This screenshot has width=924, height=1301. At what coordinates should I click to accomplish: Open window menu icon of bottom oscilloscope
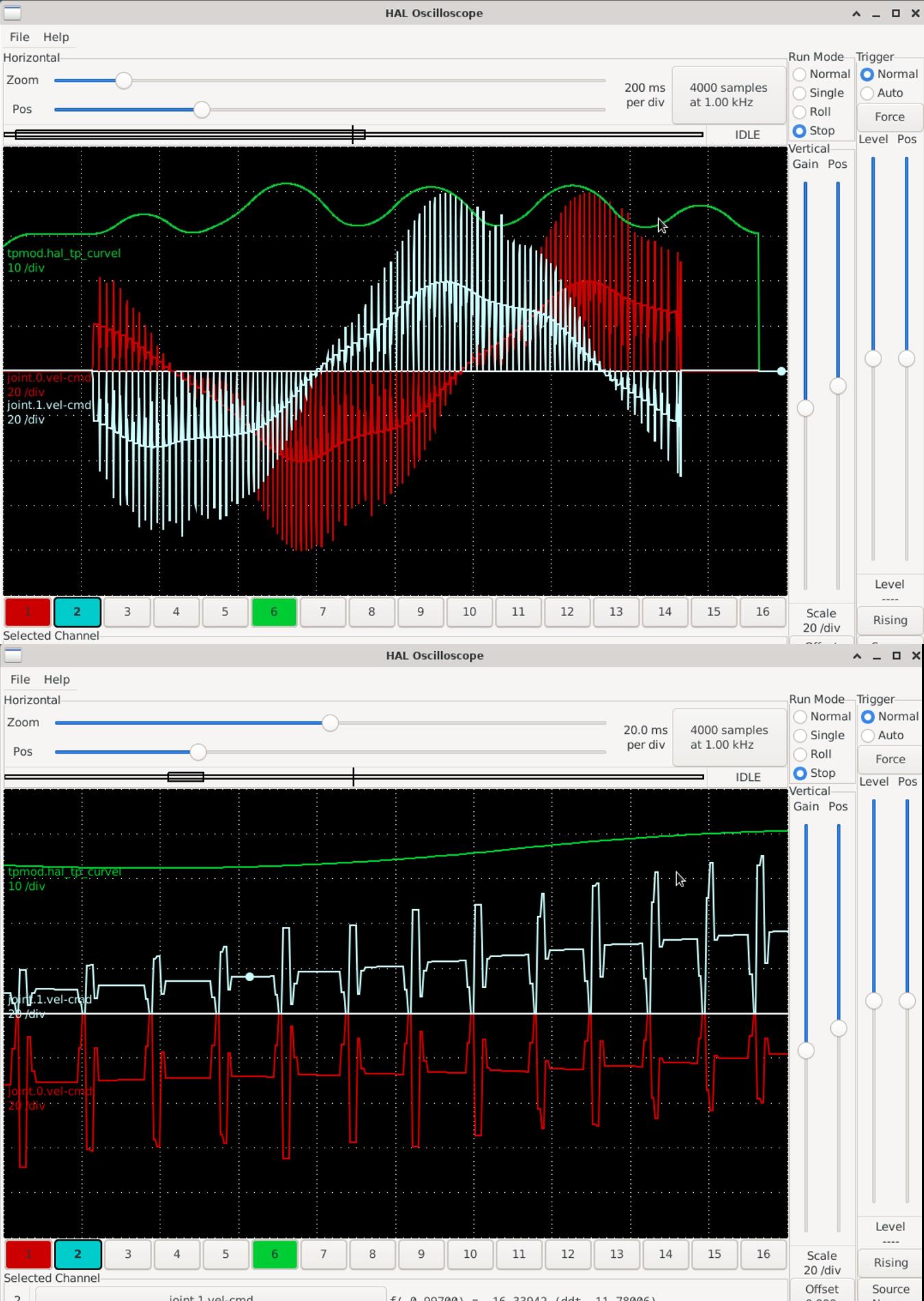13,656
